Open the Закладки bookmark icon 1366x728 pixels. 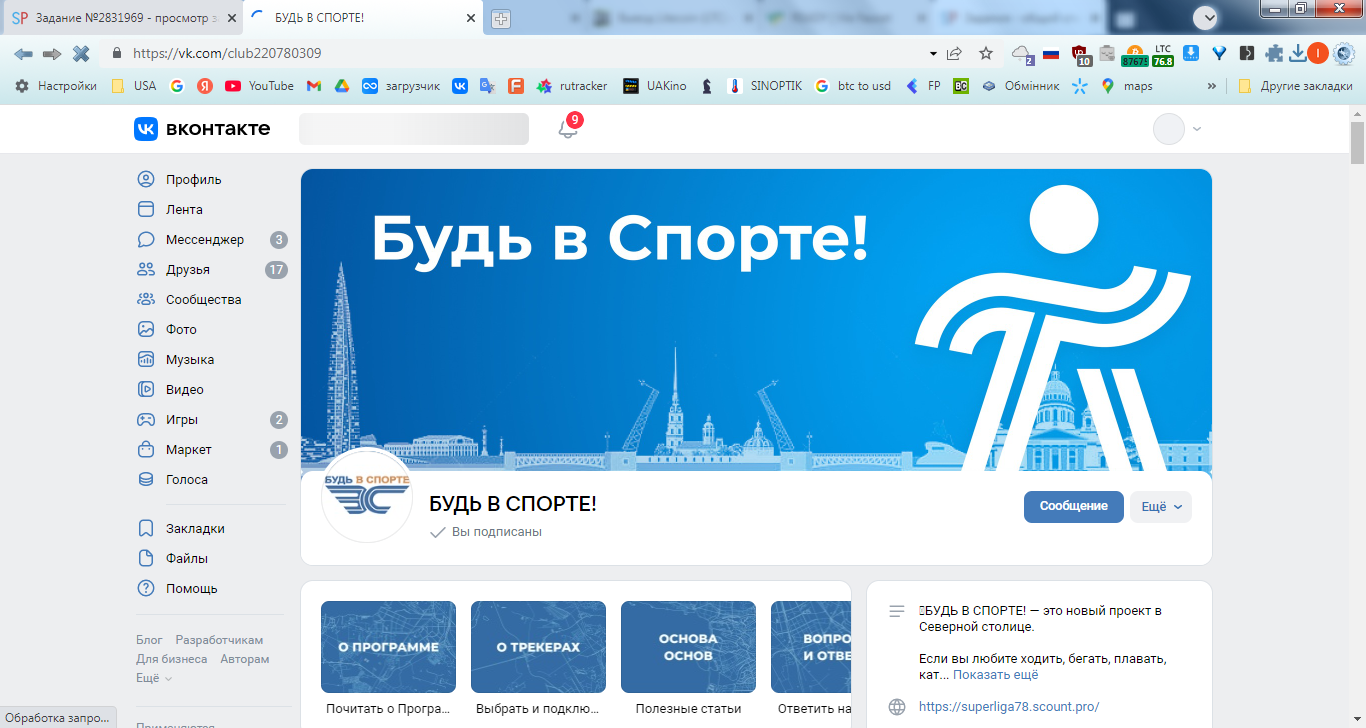point(146,529)
